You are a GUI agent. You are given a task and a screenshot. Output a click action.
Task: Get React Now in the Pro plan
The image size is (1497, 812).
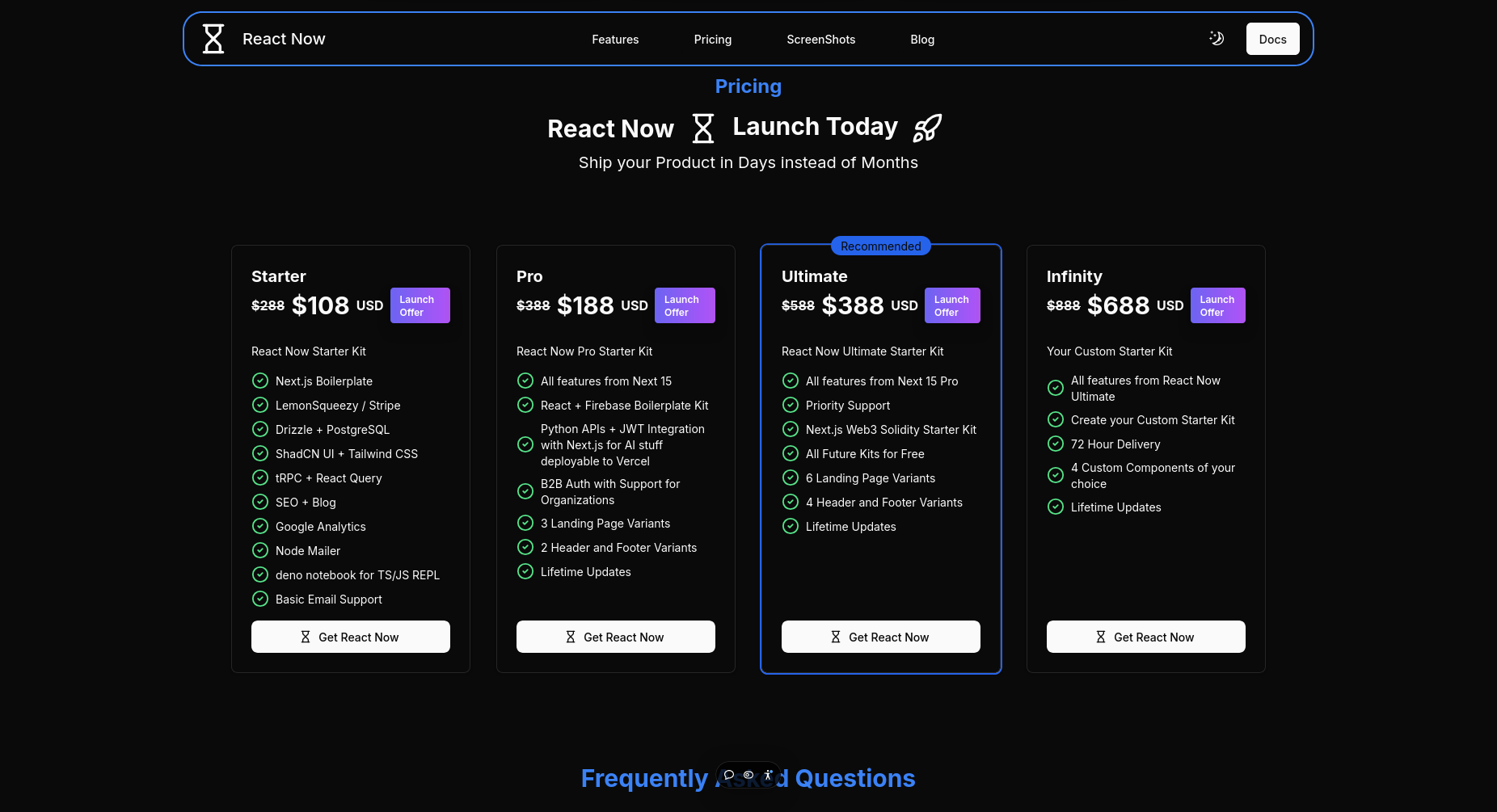[616, 637]
